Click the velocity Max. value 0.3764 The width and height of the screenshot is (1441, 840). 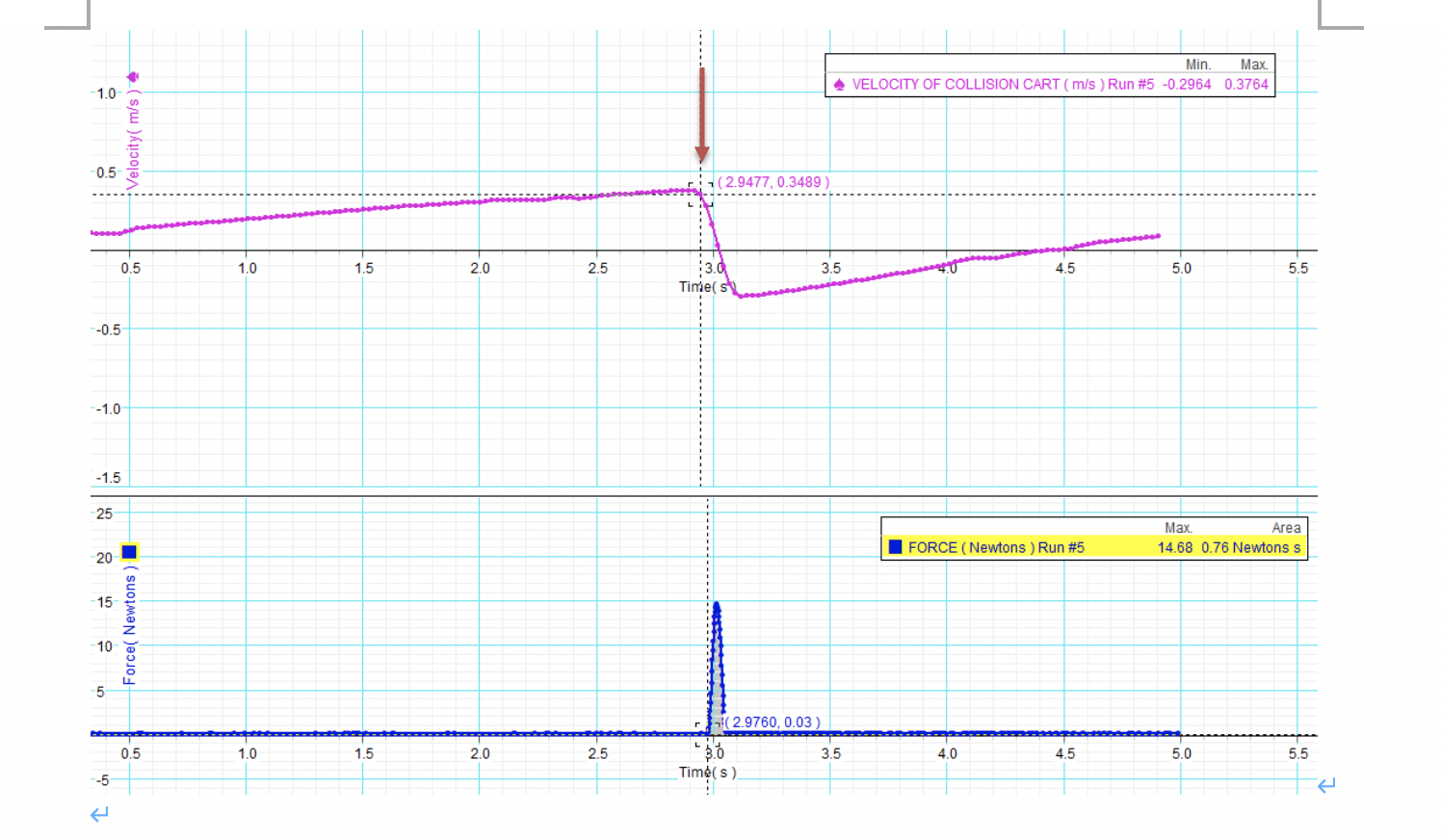[1246, 85]
